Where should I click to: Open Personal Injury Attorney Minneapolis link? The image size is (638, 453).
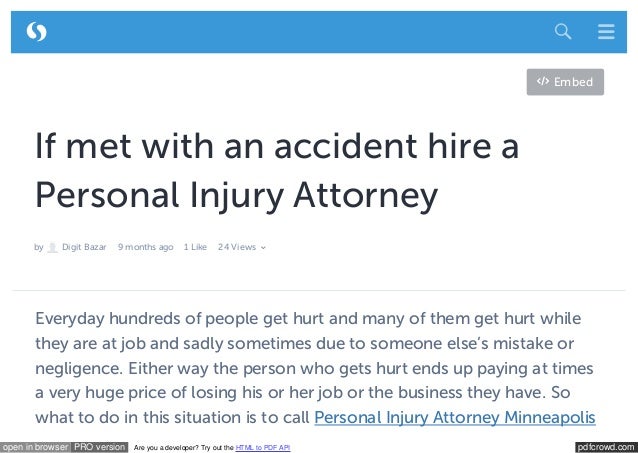click(x=455, y=418)
